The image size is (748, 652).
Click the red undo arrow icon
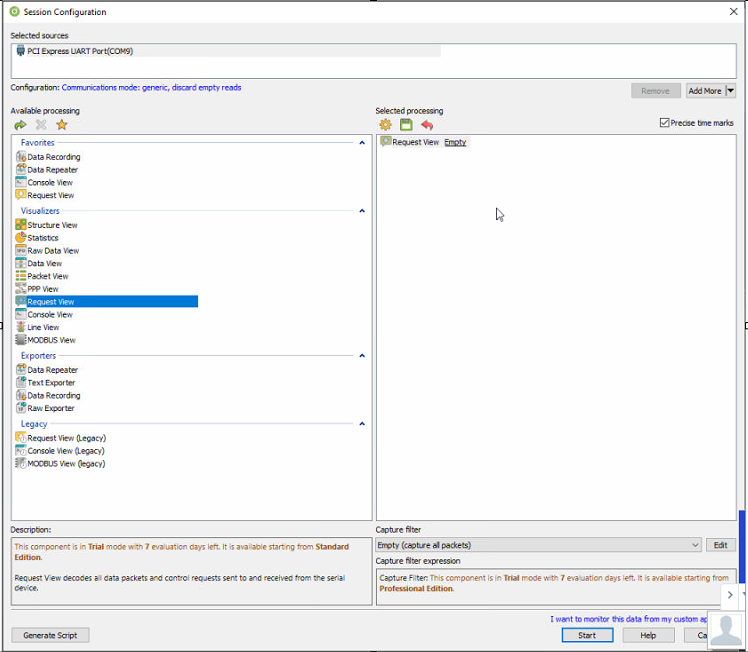[427, 125]
